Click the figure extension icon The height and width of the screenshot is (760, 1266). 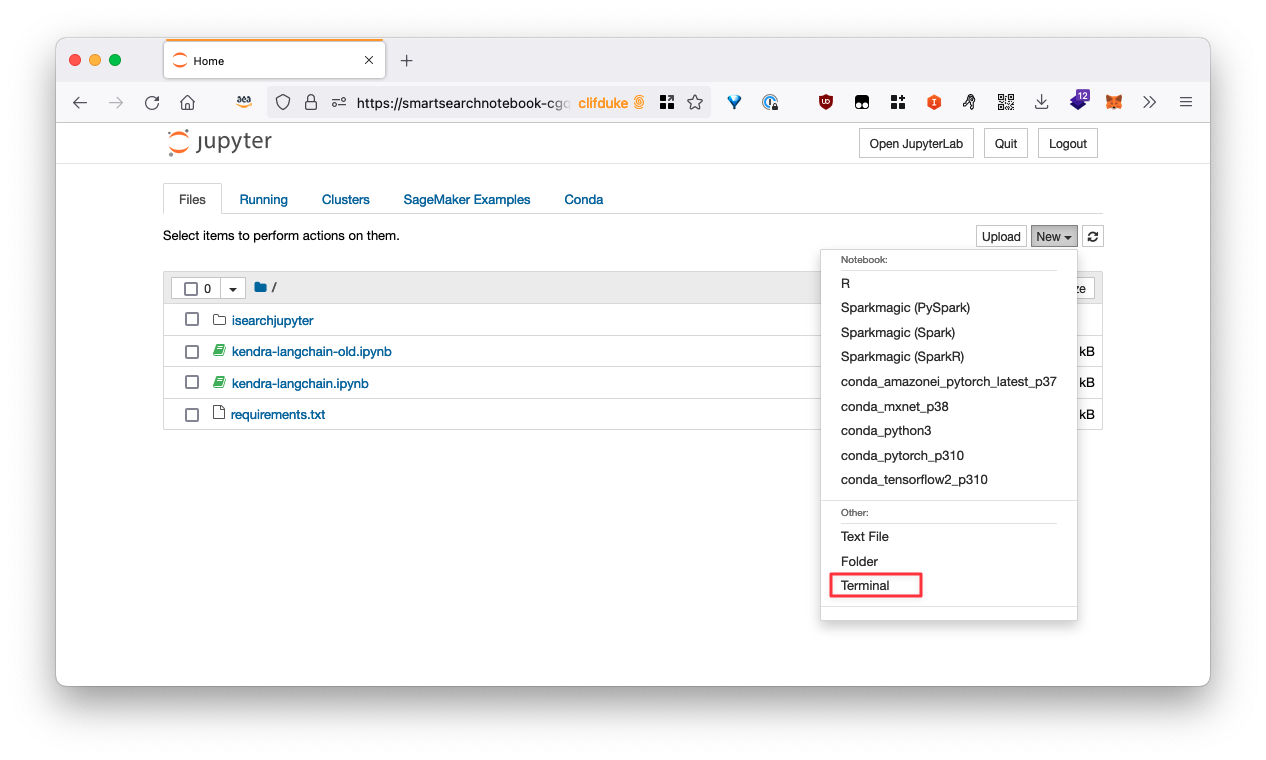coord(969,102)
